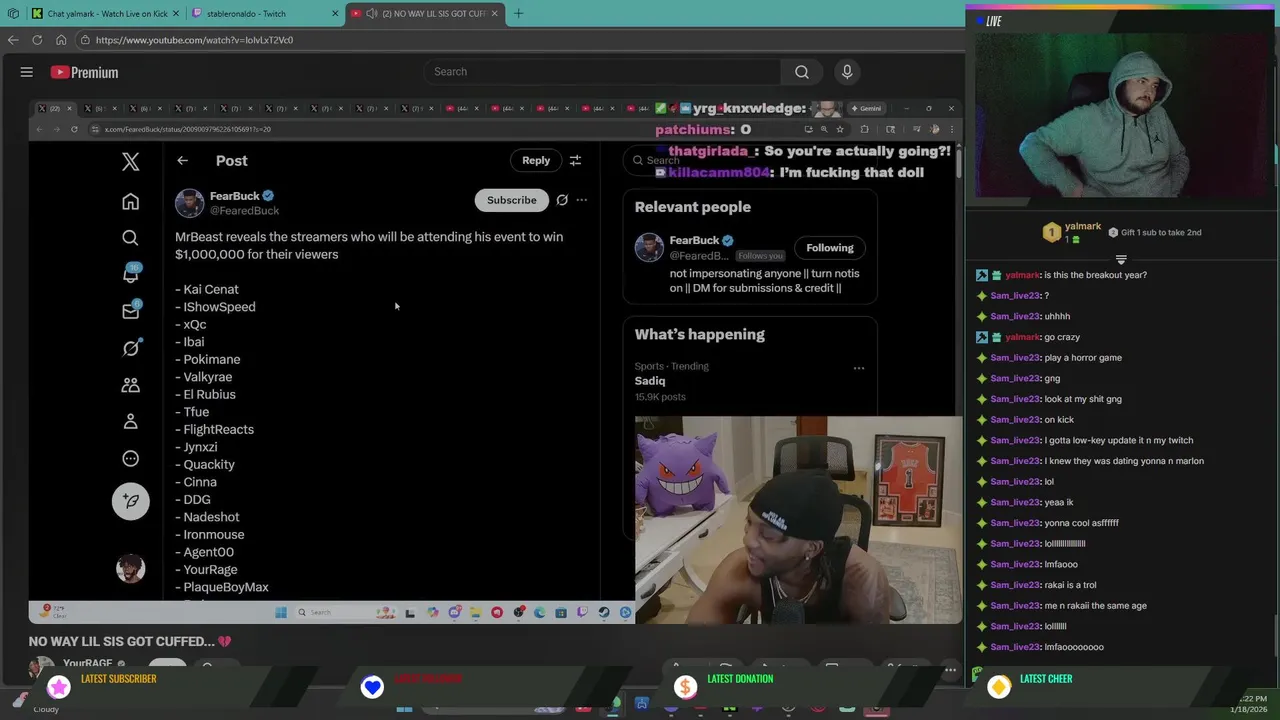Open a new browser tab

pyautogui.click(x=518, y=14)
